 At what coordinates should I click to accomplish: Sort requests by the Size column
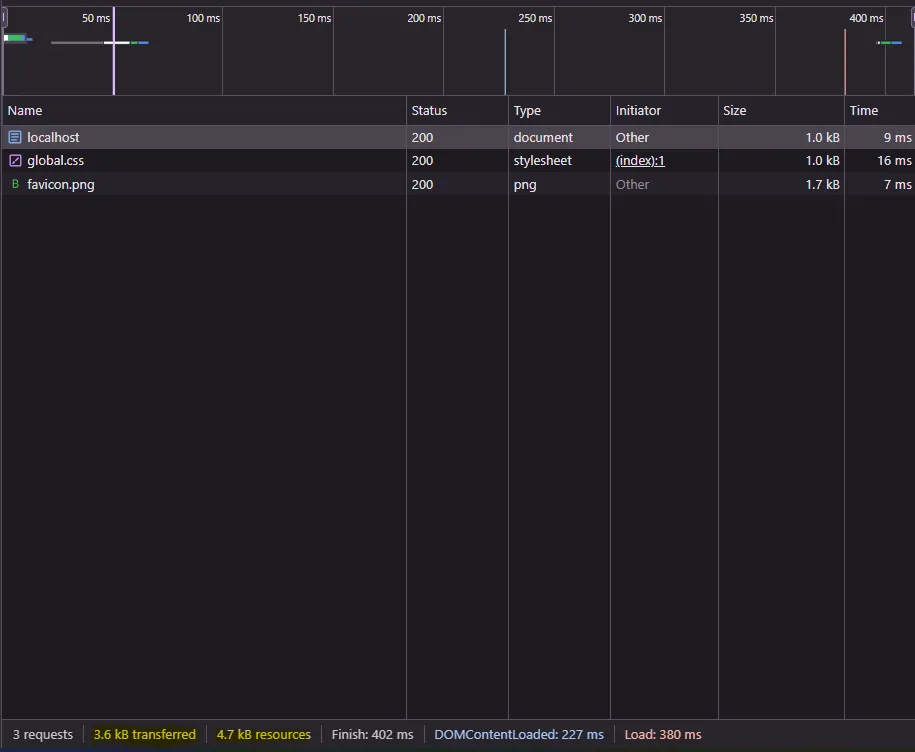pyautogui.click(x=734, y=110)
